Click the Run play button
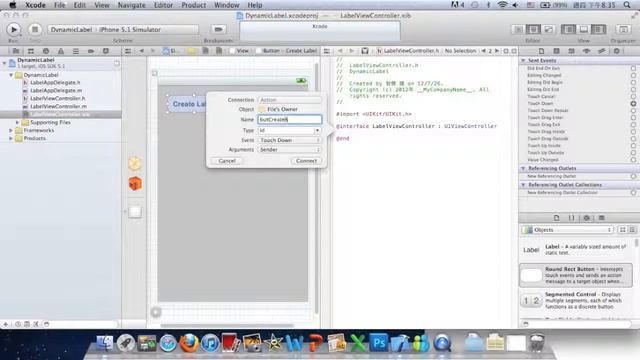This screenshot has height=360, width=640. [13, 29]
